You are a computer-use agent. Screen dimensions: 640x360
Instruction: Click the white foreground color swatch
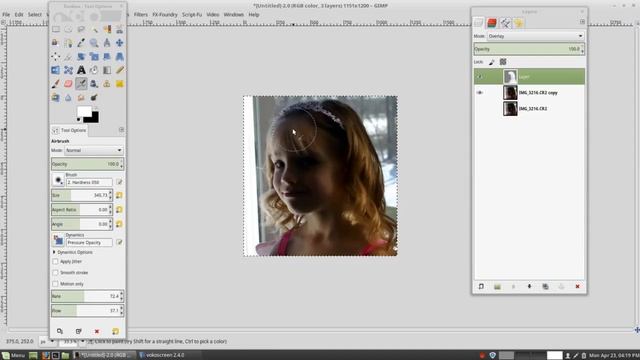click(84, 111)
